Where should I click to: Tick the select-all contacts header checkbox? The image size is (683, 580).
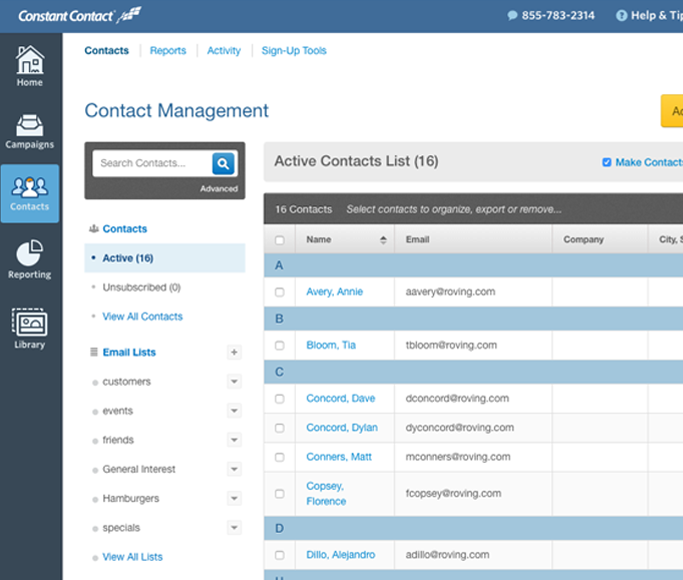click(280, 240)
